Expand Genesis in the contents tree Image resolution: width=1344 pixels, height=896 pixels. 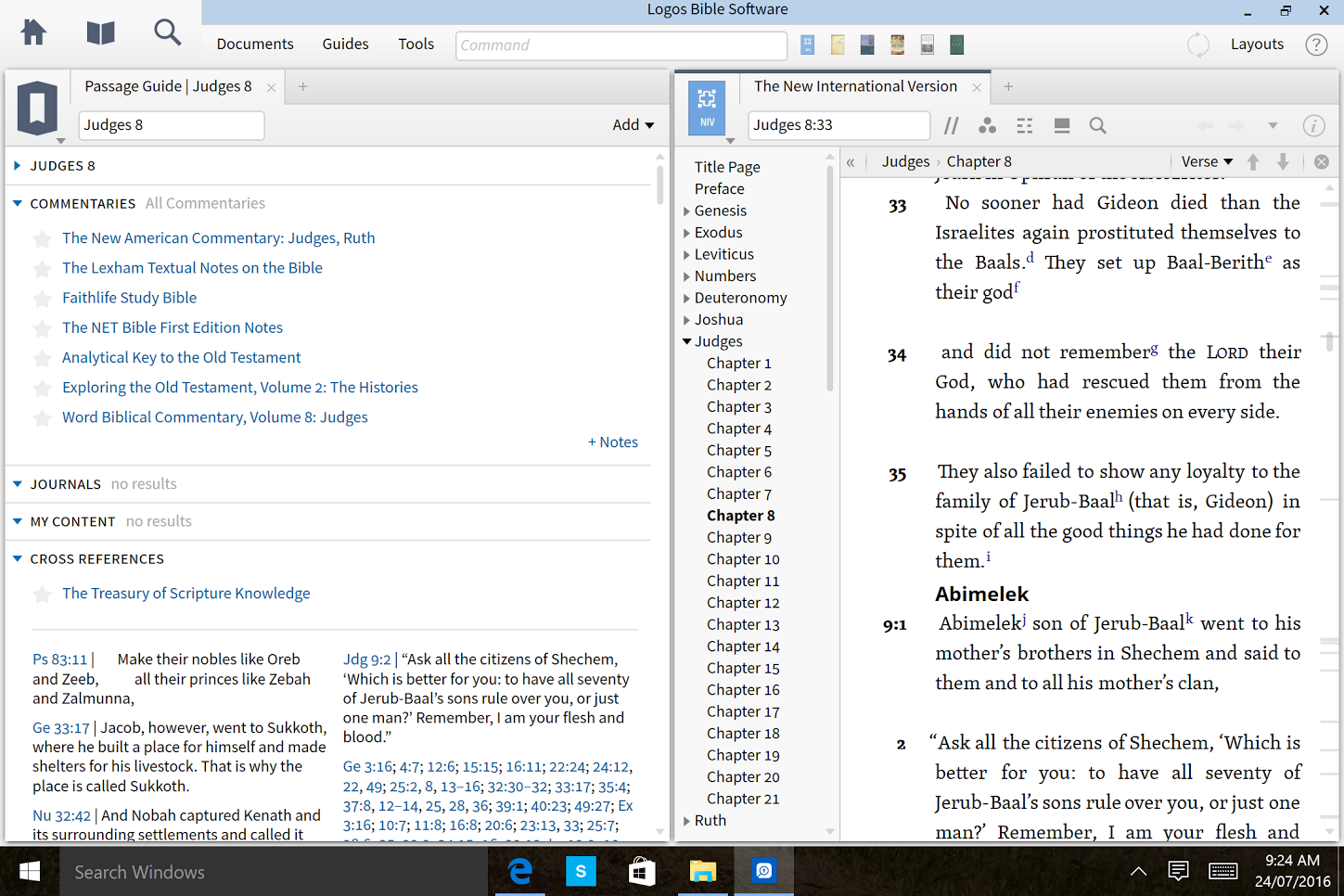coord(687,211)
